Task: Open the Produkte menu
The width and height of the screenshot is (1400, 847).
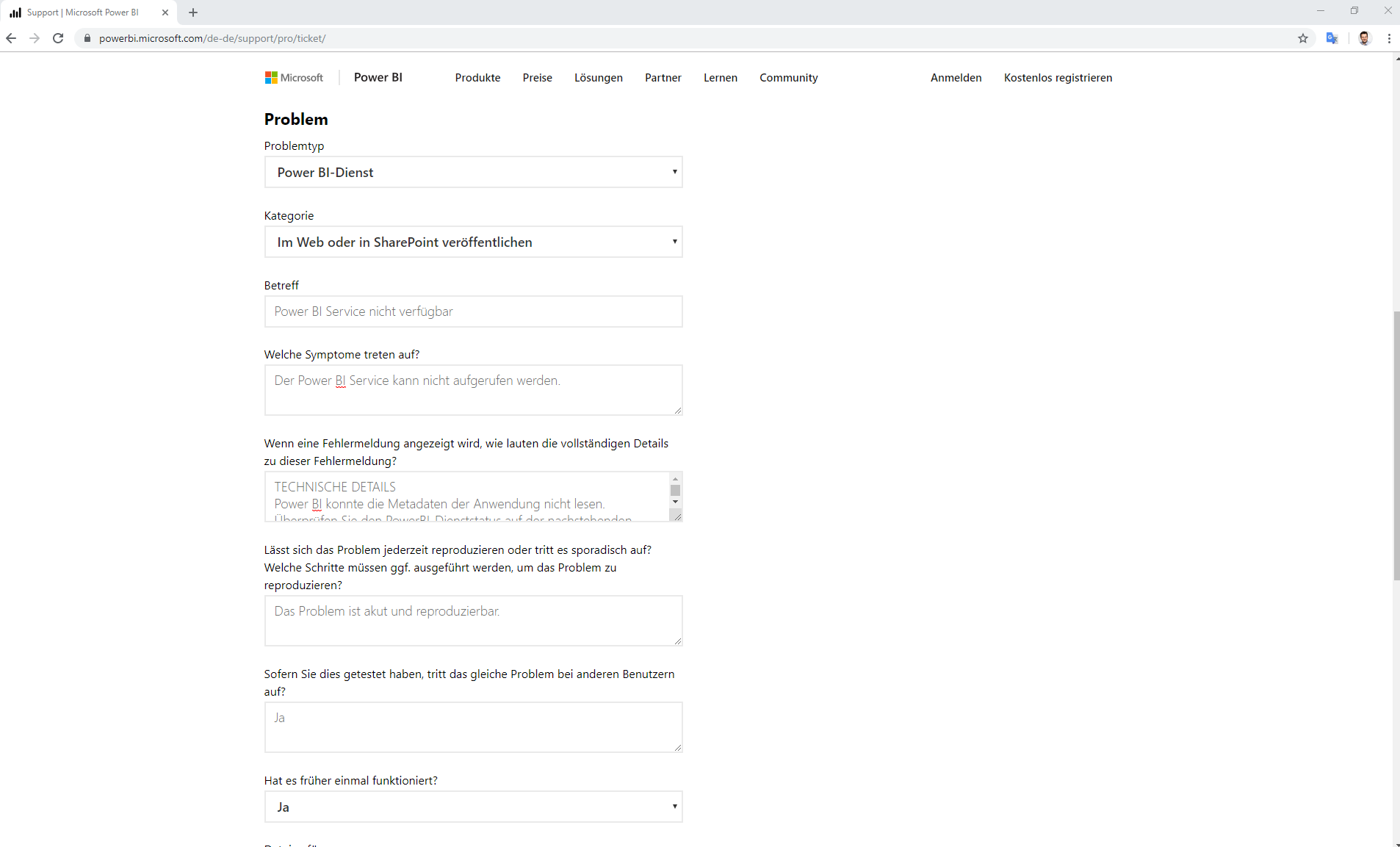Action: (477, 78)
